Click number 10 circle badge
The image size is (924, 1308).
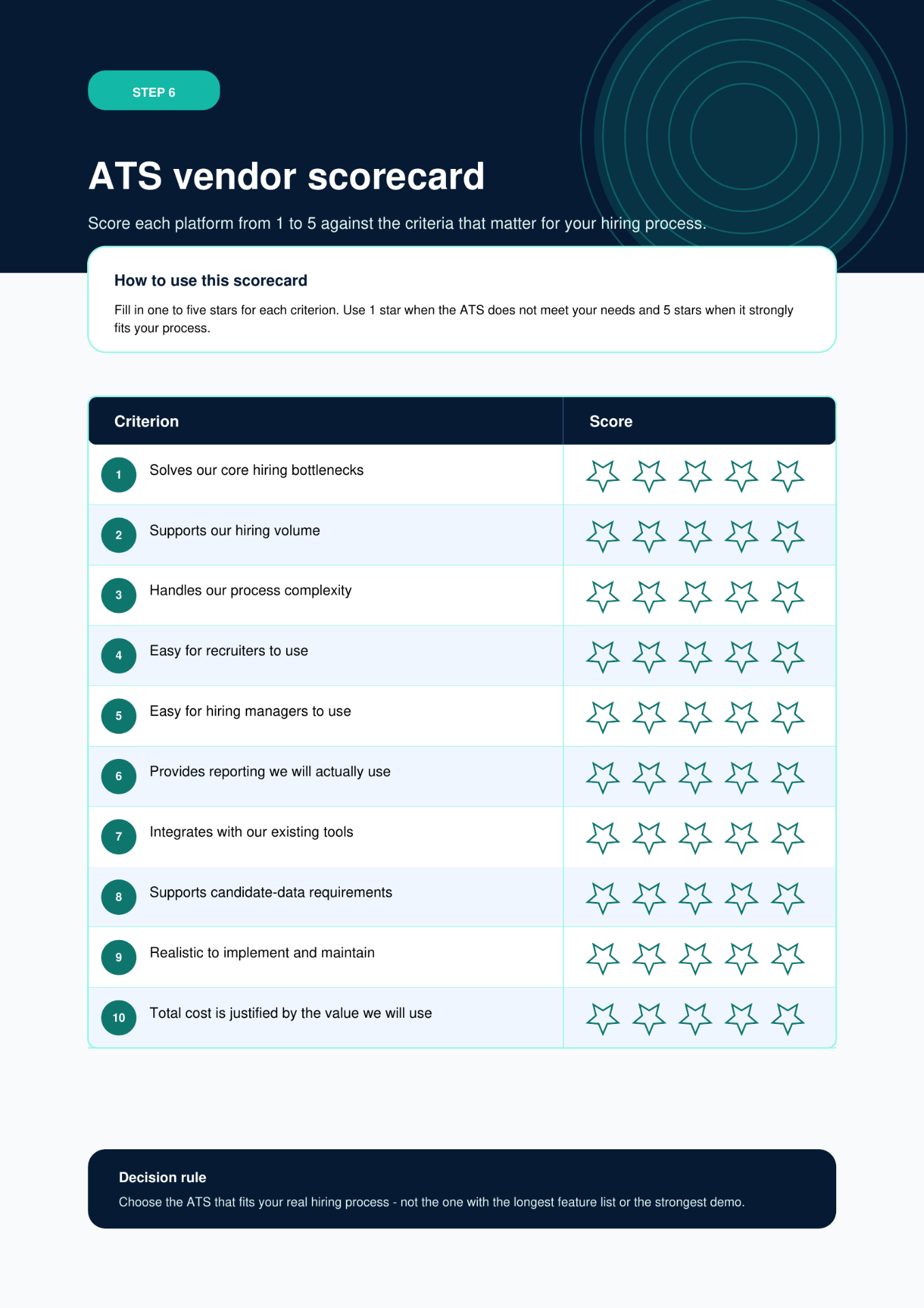click(x=118, y=1018)
